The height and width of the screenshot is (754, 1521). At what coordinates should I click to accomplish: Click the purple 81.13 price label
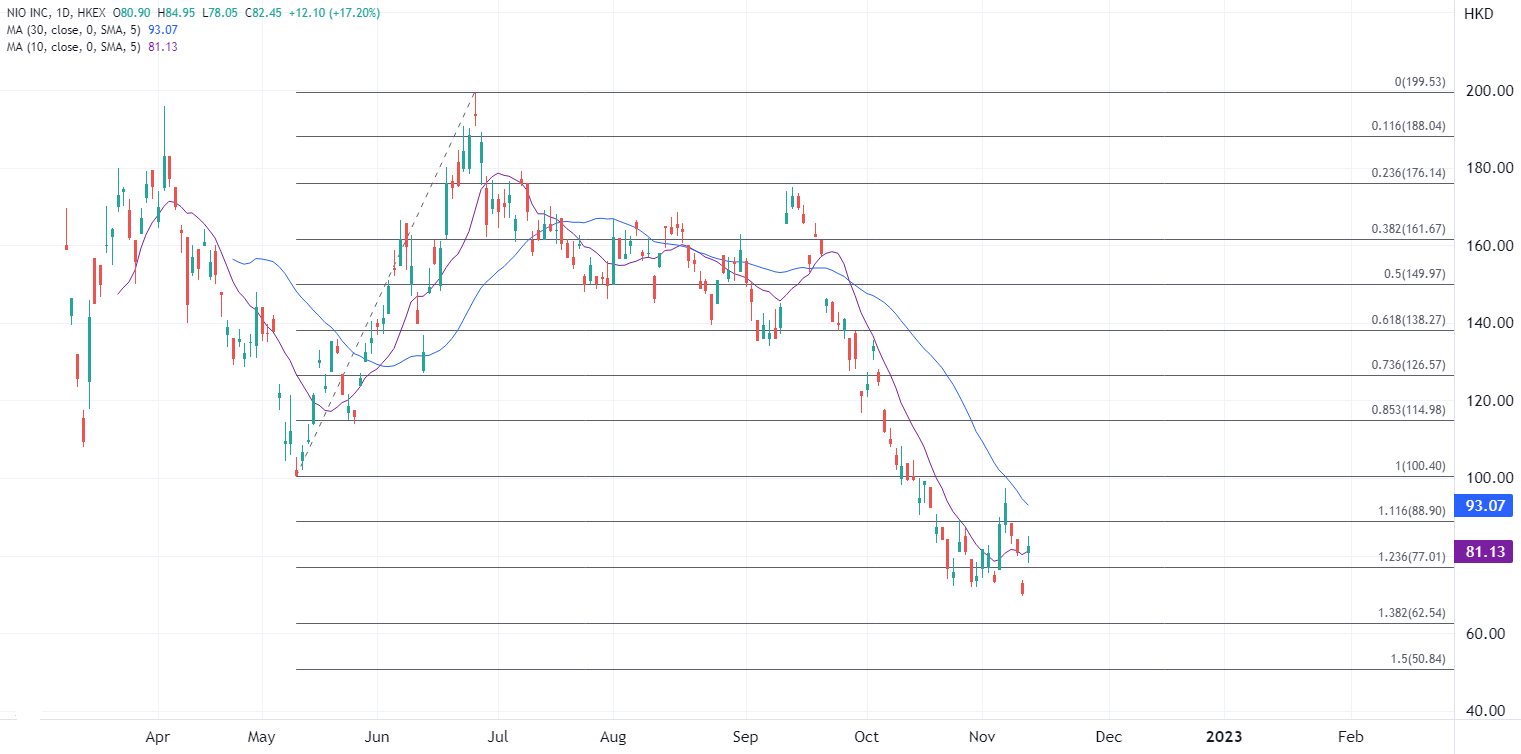point(1486,552)
